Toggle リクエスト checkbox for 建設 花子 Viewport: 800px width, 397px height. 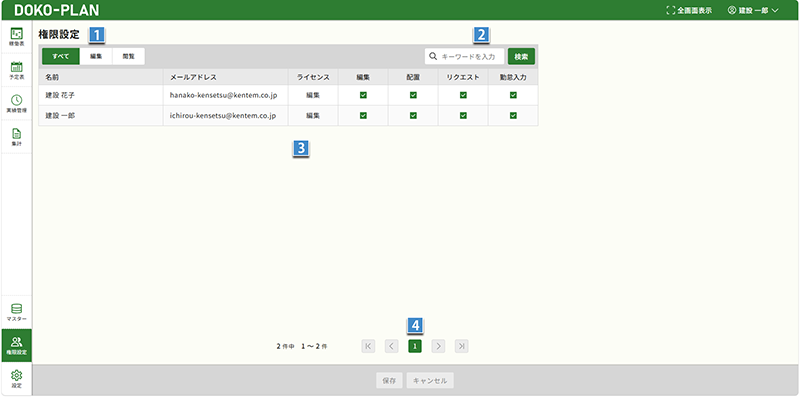pos(463,95)
